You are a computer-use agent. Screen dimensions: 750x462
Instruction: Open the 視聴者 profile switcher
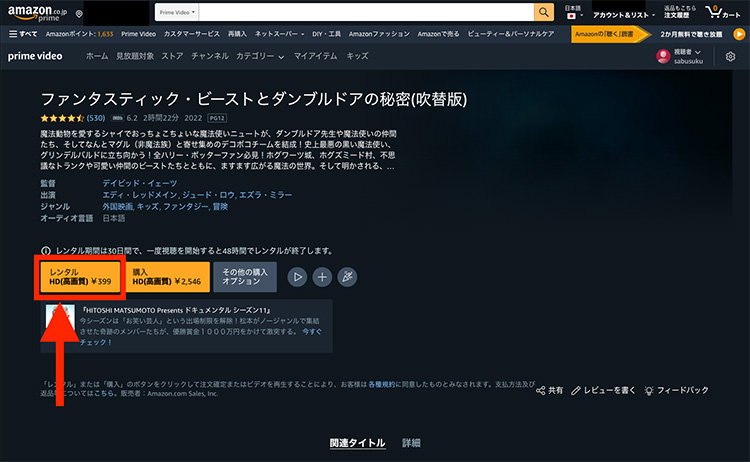click(688, 52)
